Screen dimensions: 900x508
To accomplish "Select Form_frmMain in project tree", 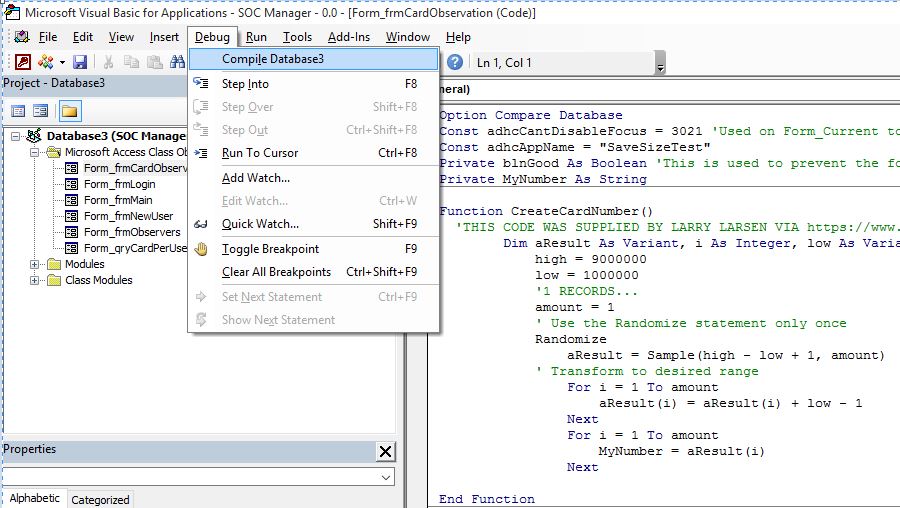I will [x=118, y=200].
